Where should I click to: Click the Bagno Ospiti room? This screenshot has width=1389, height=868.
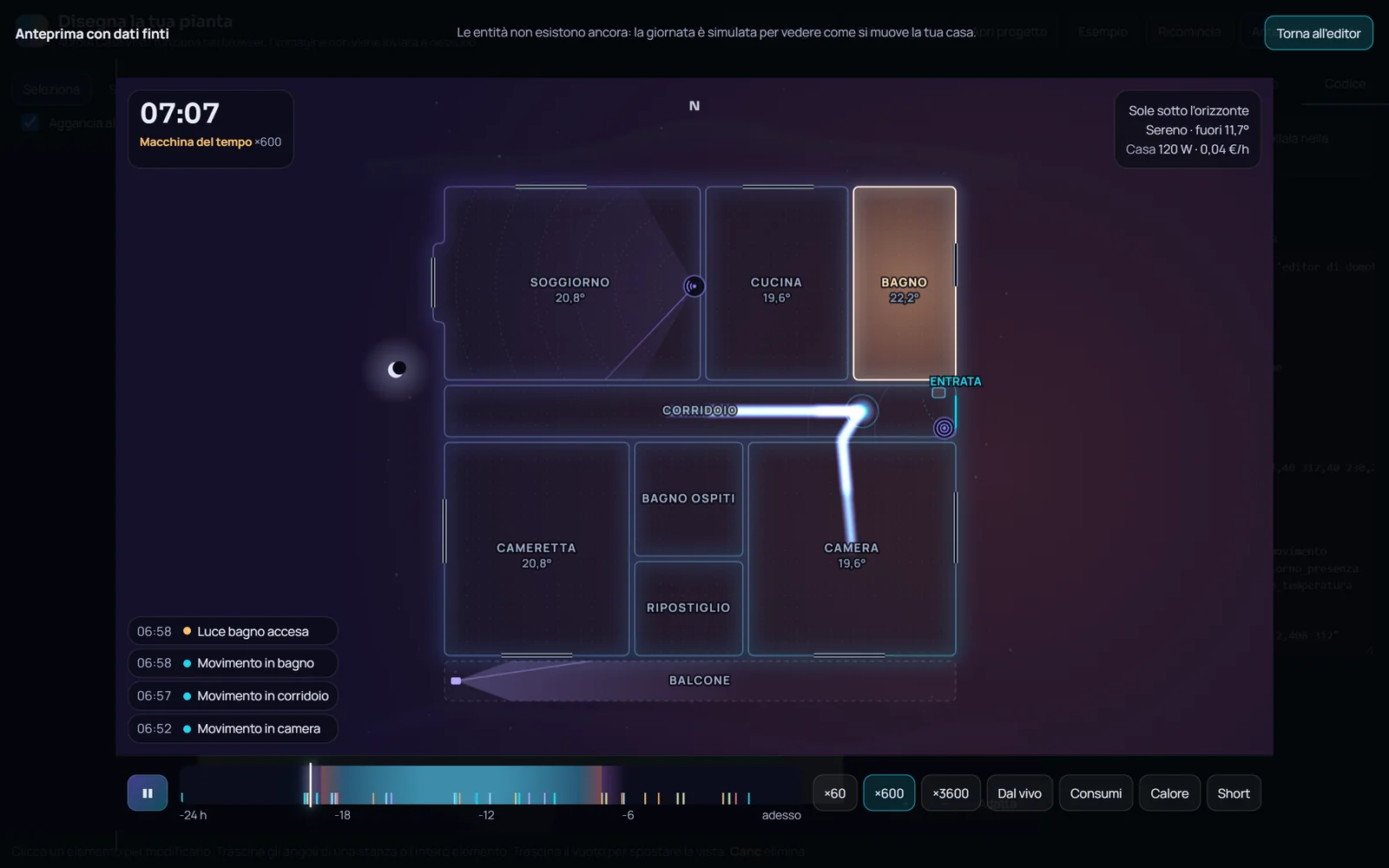point(688,499)
